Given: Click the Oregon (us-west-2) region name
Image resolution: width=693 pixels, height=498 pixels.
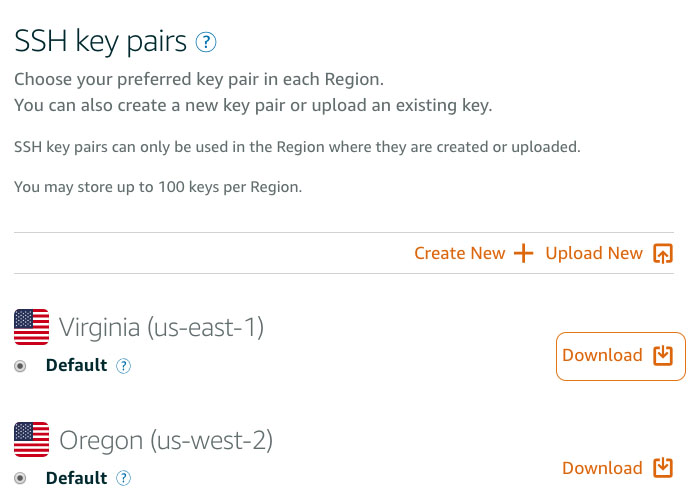Looking at the screenshot, I should 166,440.
